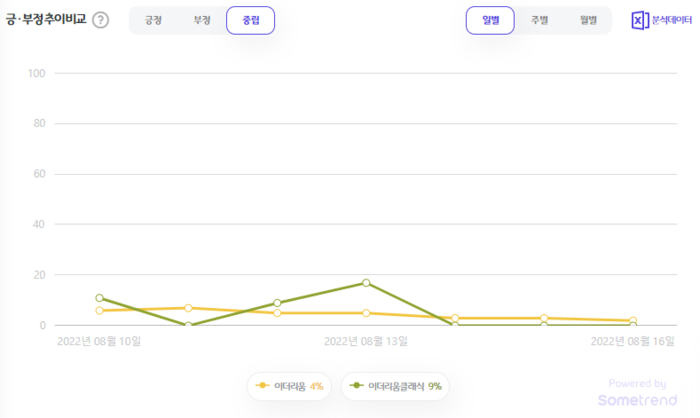Switch to 주별 weekly view

click(x=539, y=20)
